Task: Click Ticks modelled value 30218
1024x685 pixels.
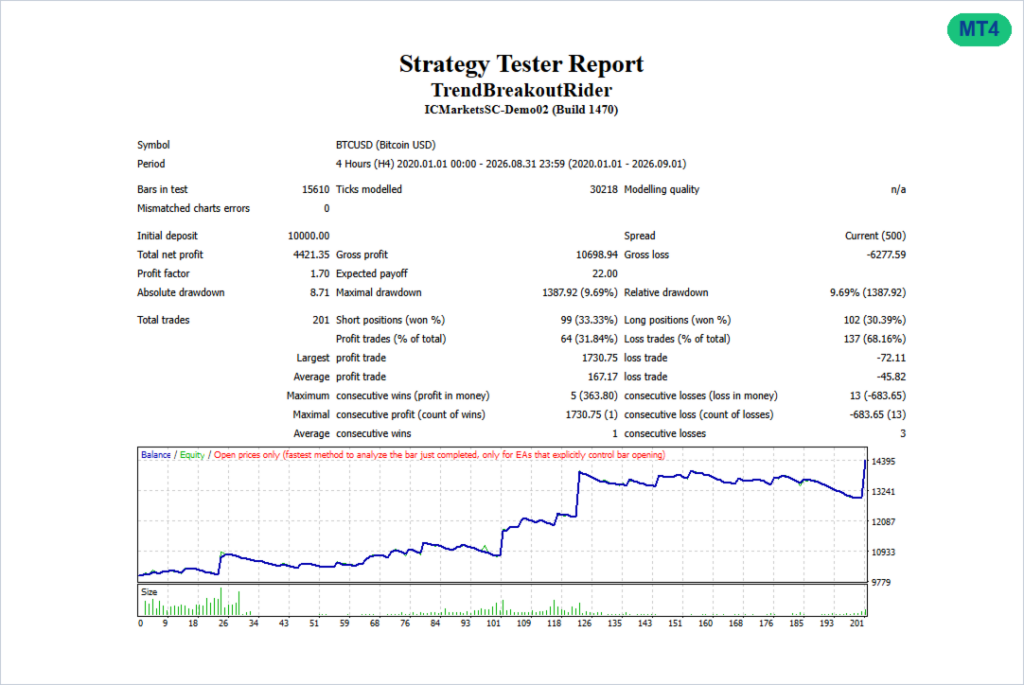Action: point(603,189)
